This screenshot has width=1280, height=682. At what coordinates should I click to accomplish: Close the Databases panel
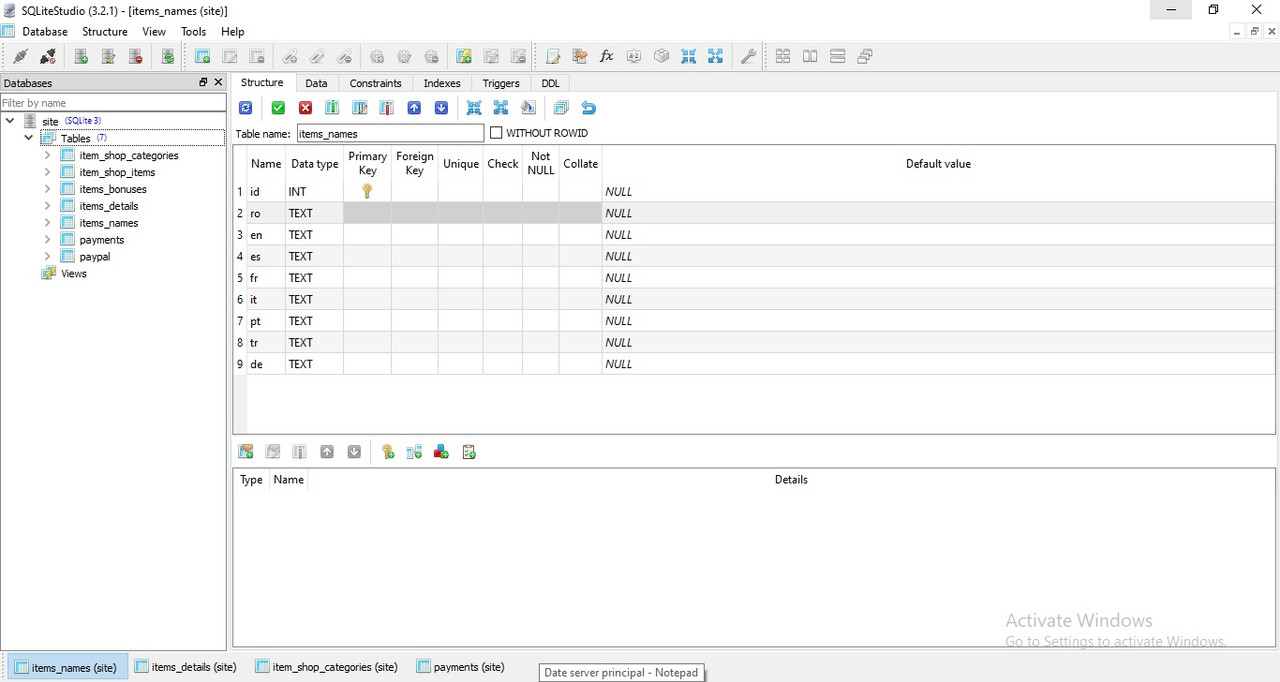[x=218, y=83]
